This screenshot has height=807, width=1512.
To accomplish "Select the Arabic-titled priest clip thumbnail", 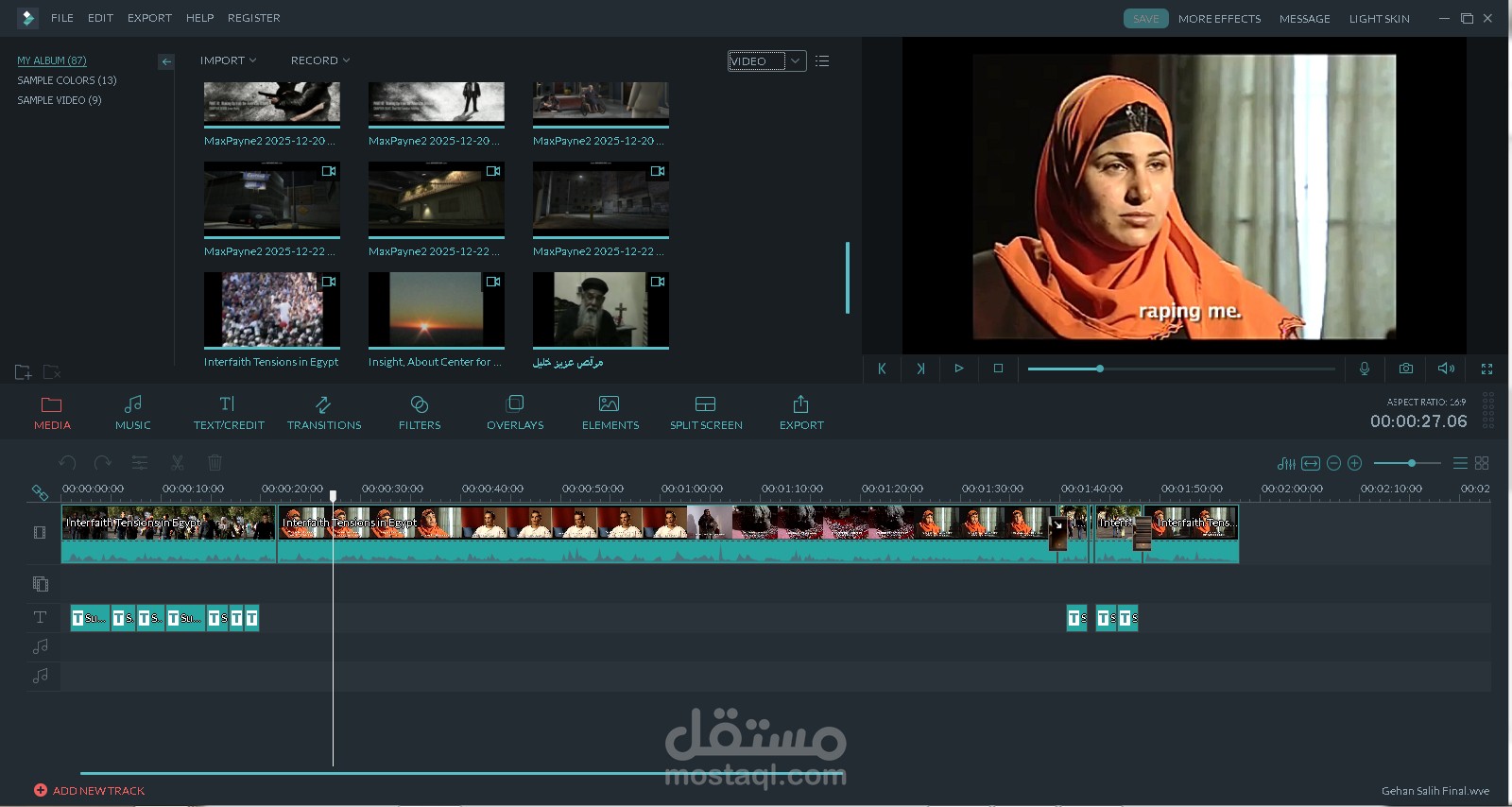I will point(601,310).
